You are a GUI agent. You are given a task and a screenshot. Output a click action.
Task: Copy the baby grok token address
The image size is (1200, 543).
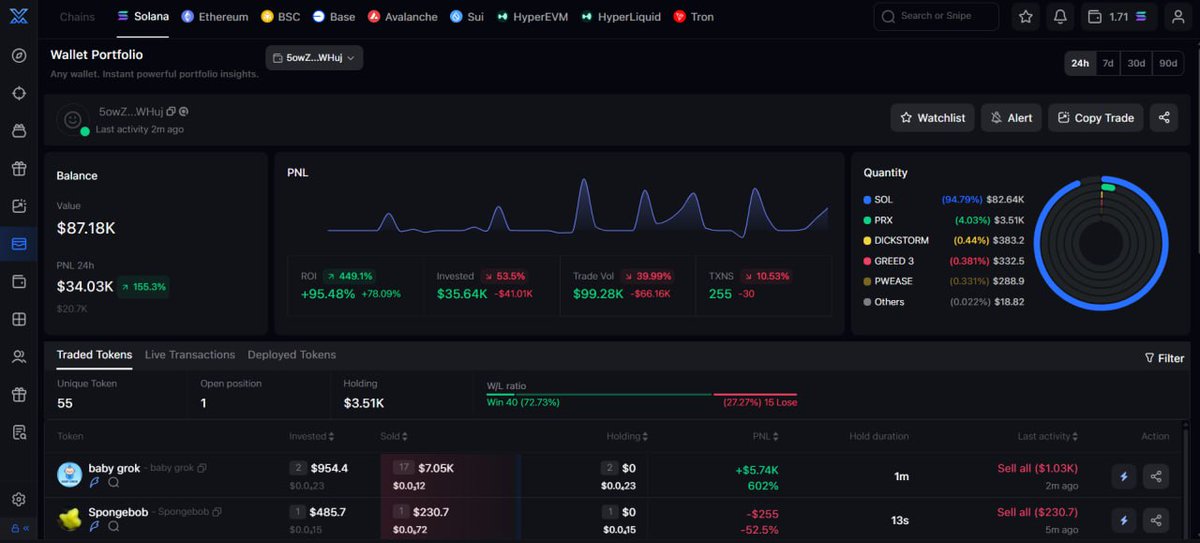(x=202, y=468)
